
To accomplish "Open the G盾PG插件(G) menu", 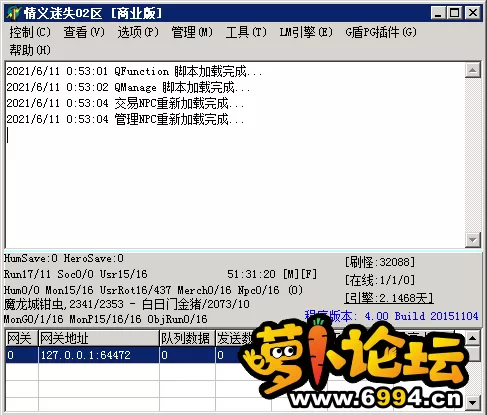I will pos(381,32).
